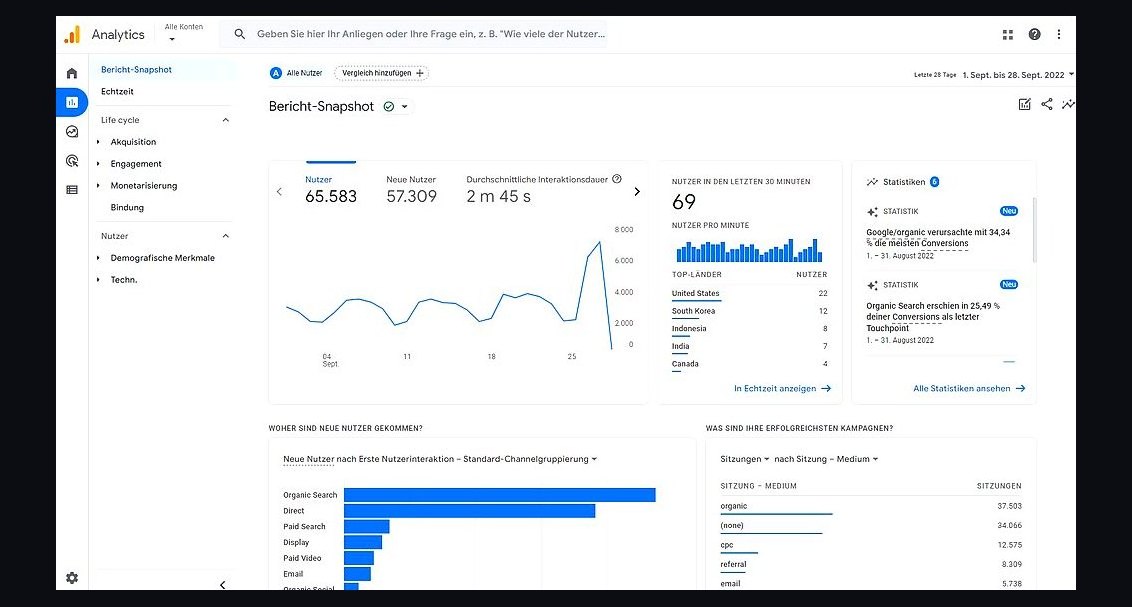Click the cpc medium row
This screenshot has width=1132, height=607.
pyautogui.click(x=871, y=546)
